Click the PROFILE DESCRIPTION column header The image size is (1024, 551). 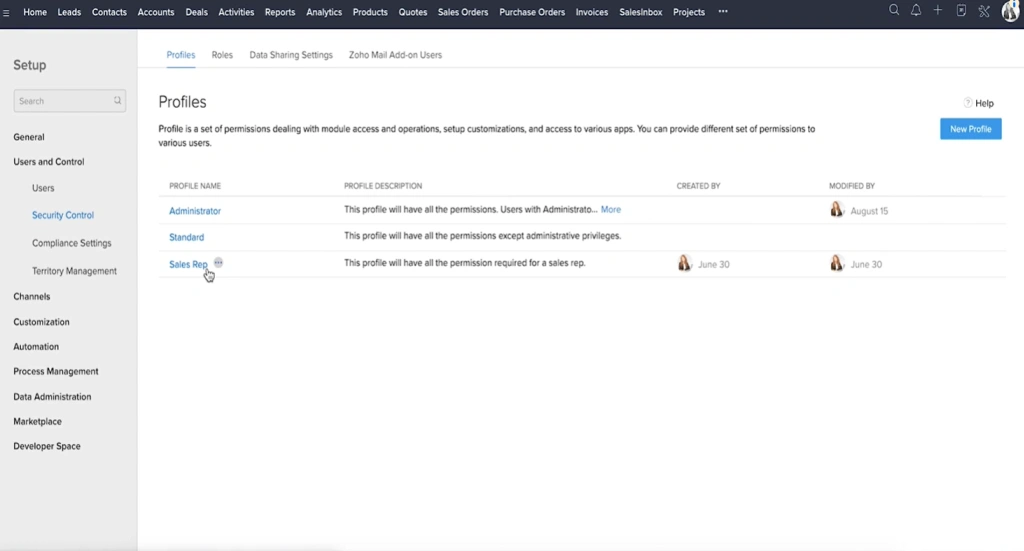tap(383, 186)
